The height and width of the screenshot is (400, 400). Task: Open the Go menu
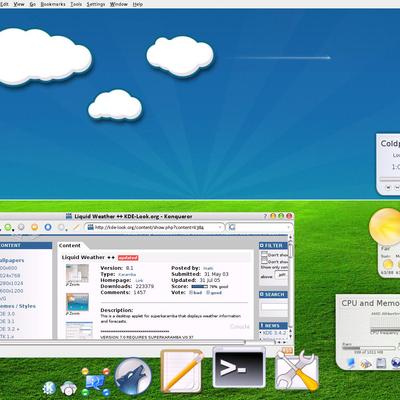coord(33,4)
